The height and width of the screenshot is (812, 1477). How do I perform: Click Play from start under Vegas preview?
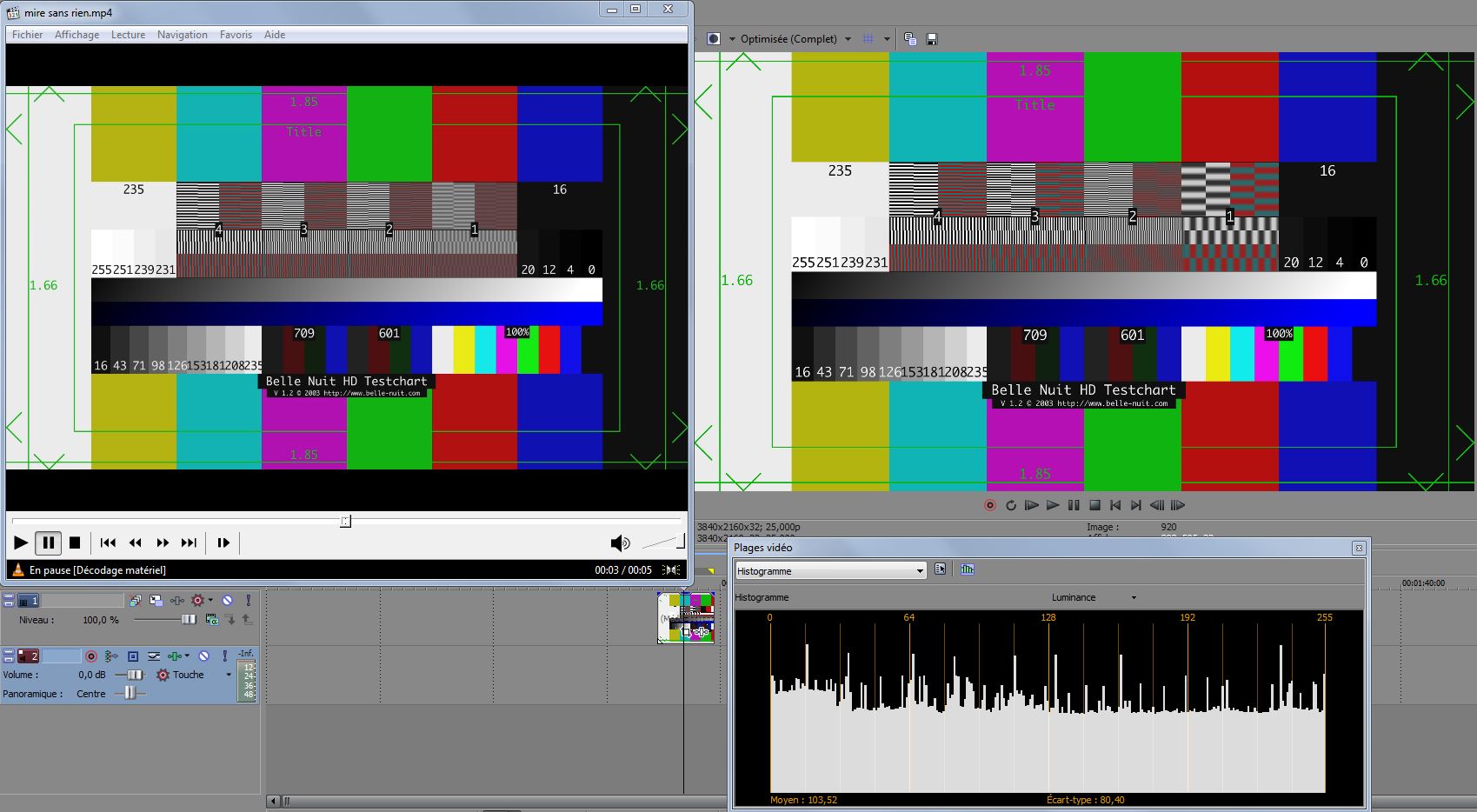pos(1032,505)
